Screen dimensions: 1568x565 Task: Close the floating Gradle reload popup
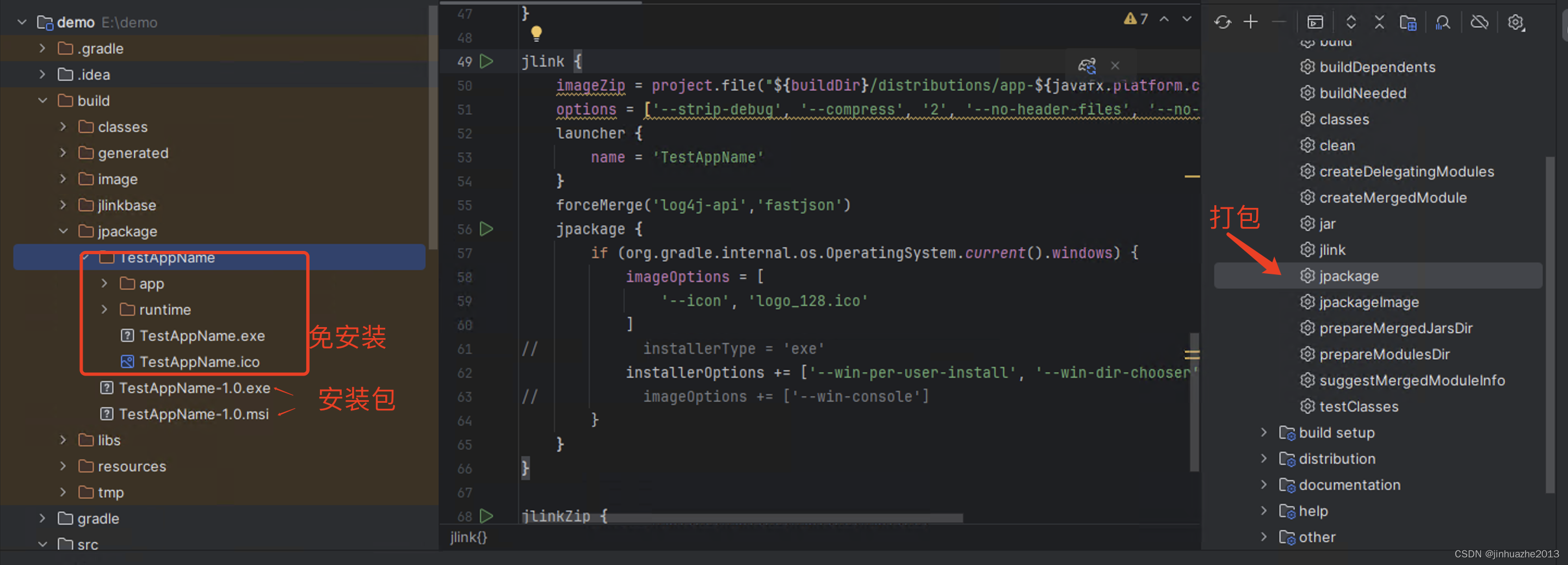click(x=1115, y=66)
